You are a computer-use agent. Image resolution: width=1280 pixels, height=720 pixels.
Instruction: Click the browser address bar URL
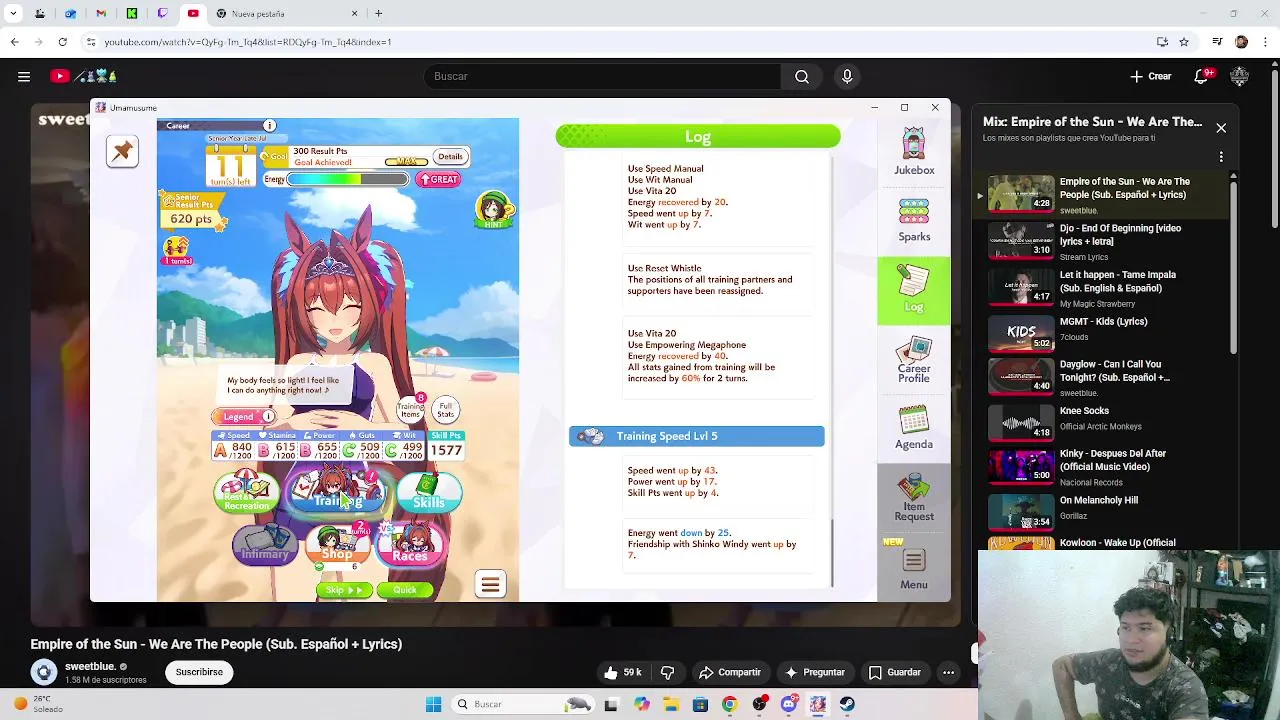[x=248, y=42]
